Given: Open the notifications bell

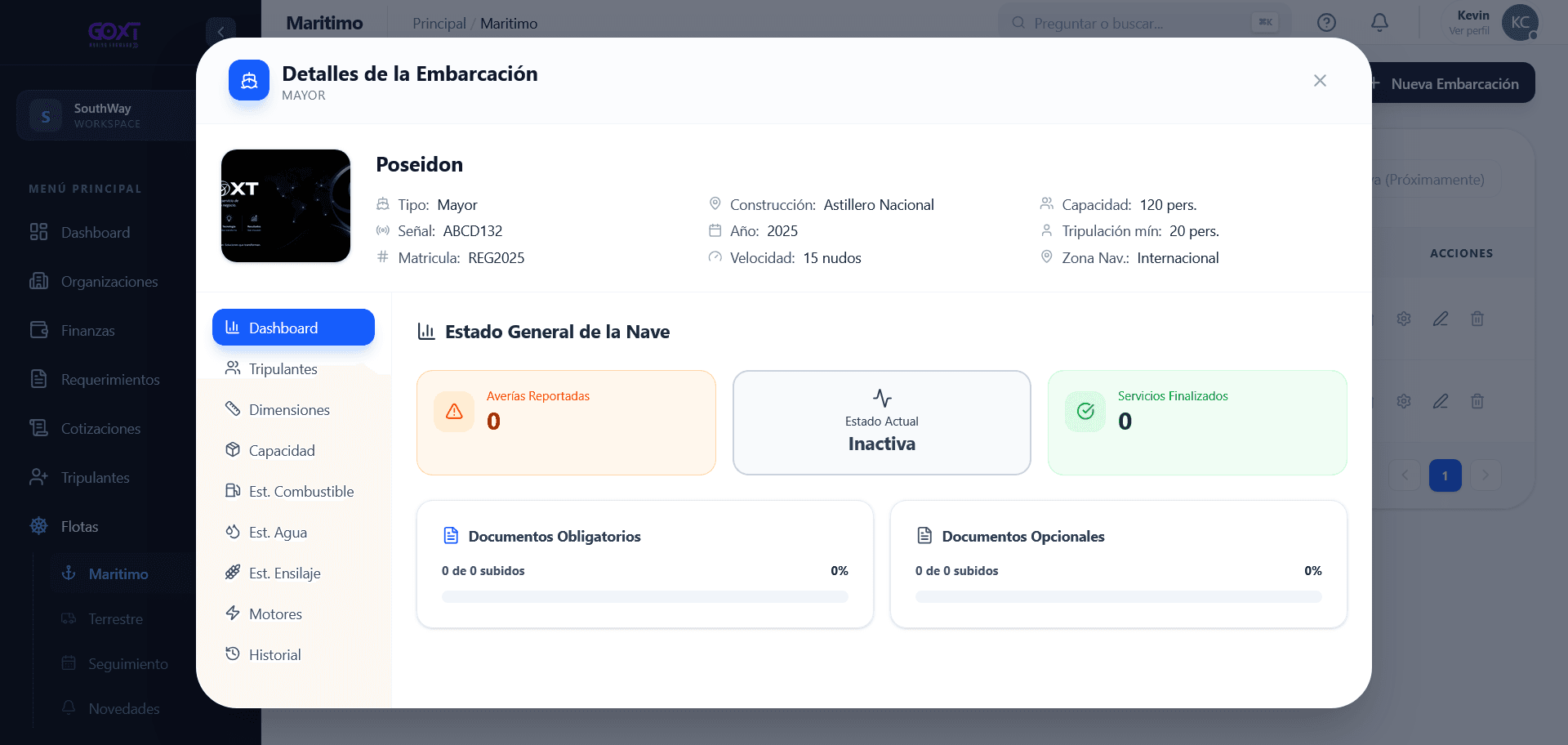Looking at the screenshot, I should 1379,23.
